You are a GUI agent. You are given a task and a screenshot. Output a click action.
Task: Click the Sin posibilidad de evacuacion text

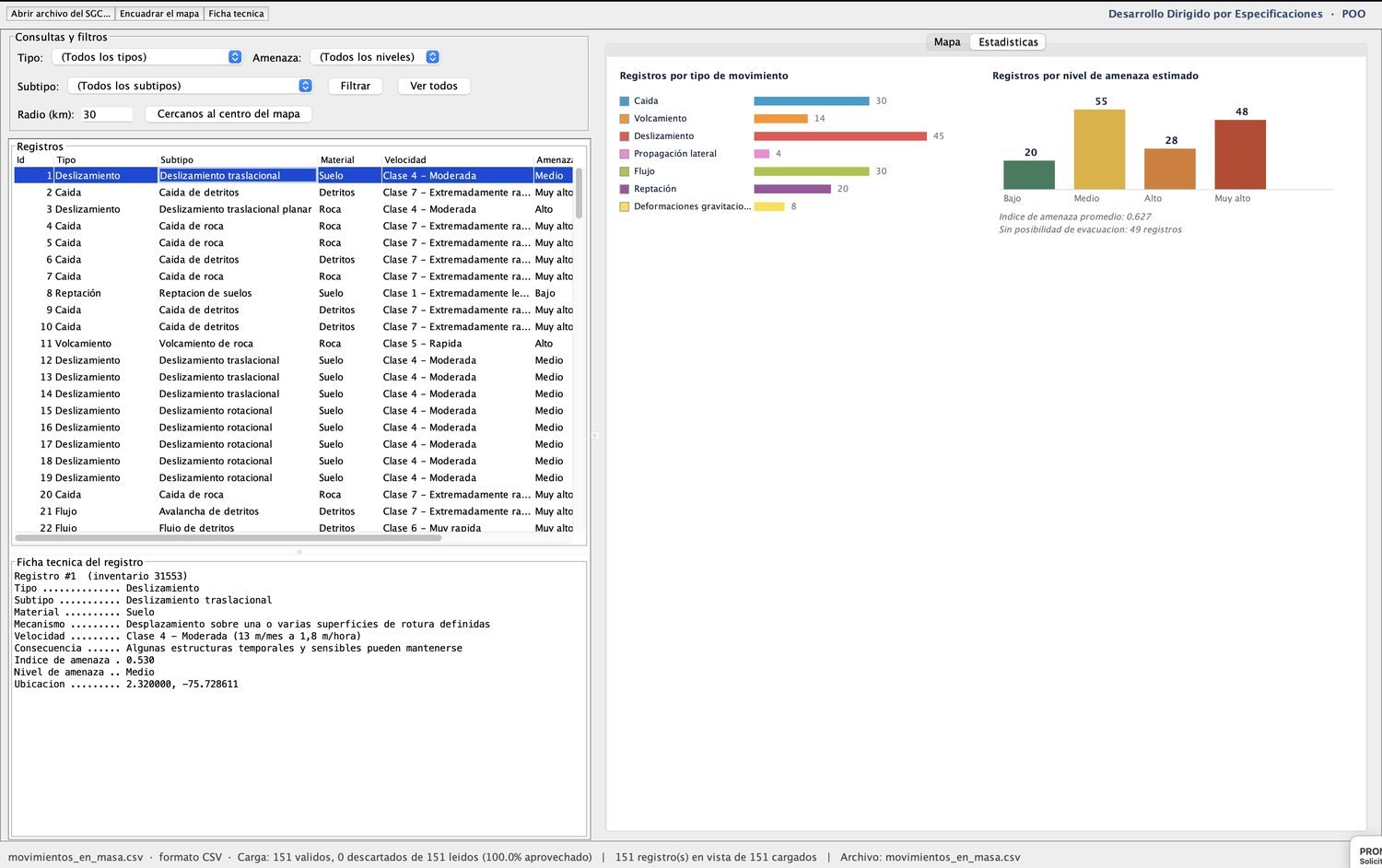[1090, 229]
